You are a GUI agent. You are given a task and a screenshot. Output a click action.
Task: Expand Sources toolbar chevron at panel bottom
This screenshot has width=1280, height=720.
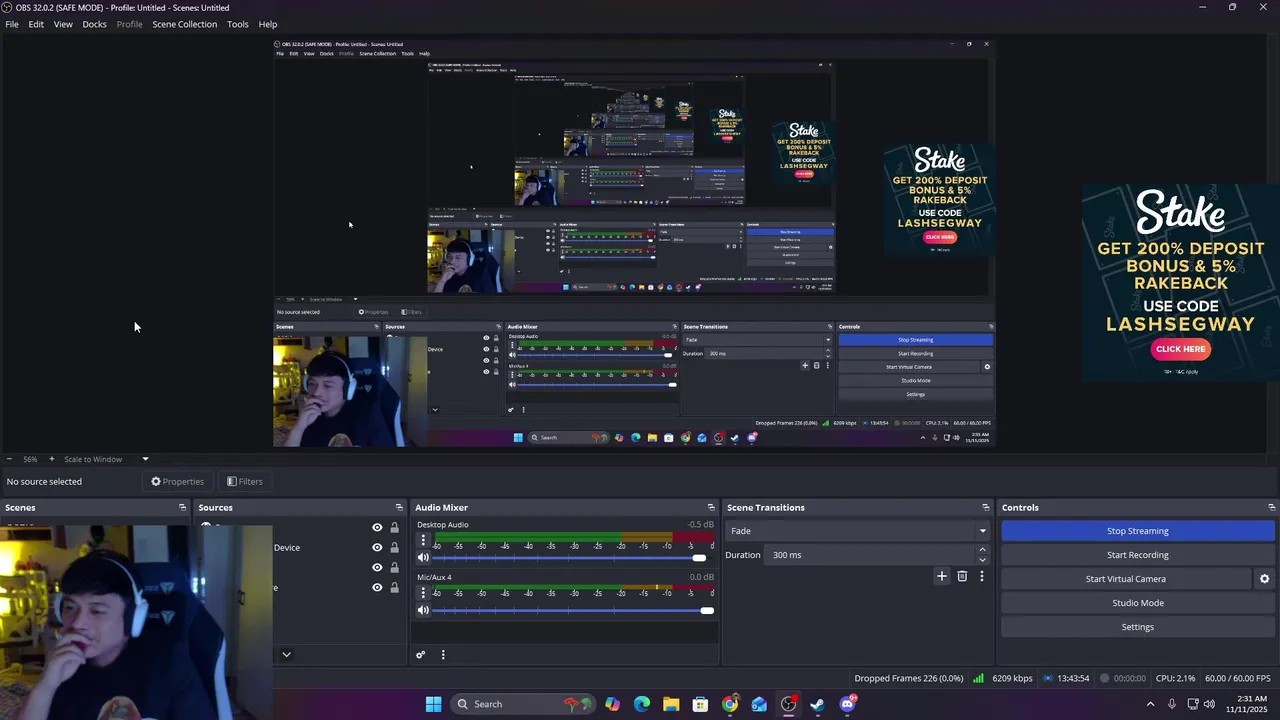click(286, 655)
